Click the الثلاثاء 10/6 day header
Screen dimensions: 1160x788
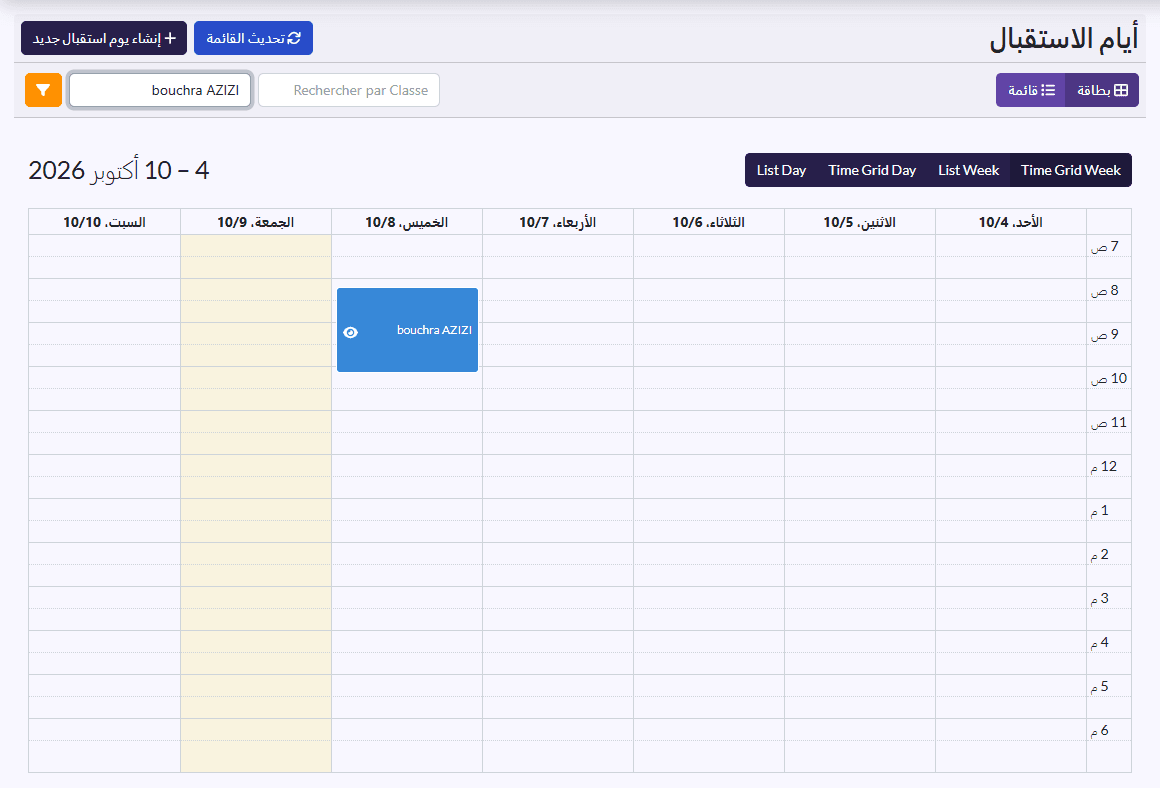(709, 222)
